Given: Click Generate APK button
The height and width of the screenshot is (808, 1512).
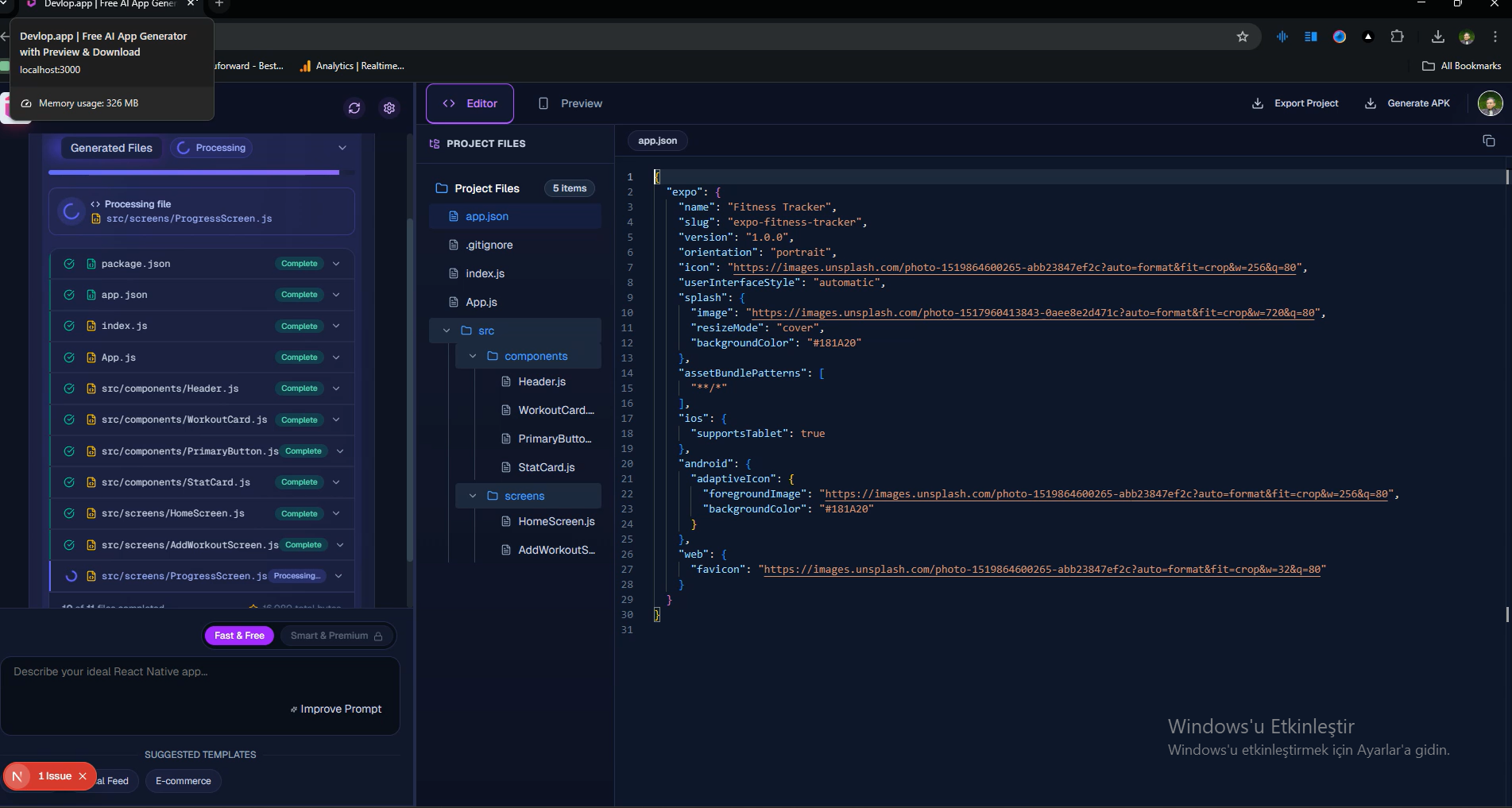Looking at the screenshot, I should (x=1407, y=103).
